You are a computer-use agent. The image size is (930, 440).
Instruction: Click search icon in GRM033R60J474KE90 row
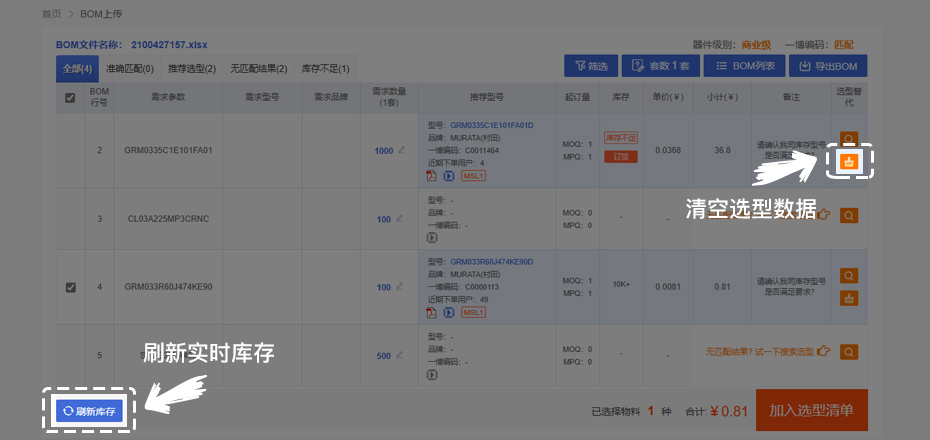click(x=849, y=276)
